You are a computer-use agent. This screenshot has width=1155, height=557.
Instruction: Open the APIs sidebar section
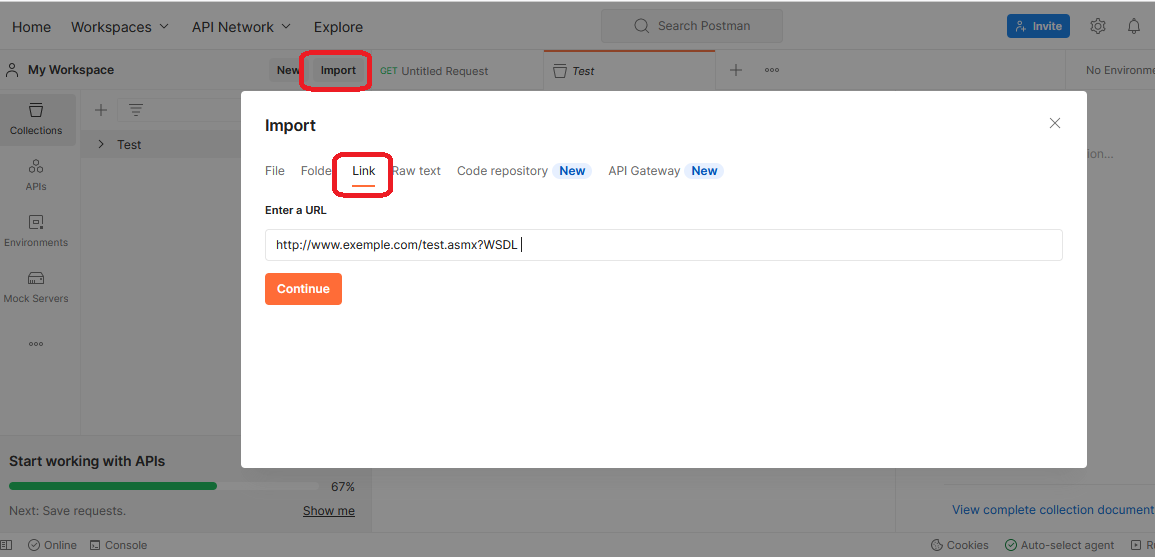36,174
